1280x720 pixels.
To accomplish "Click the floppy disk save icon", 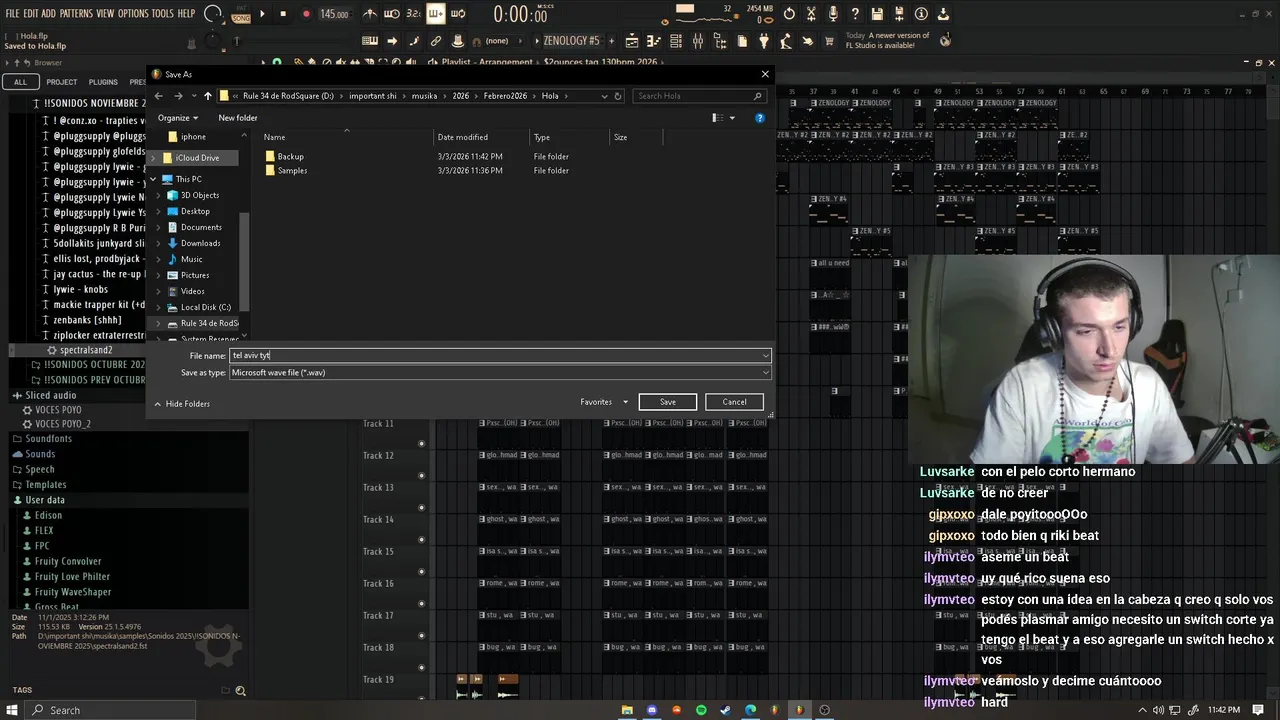I will [x=877, y=14].
